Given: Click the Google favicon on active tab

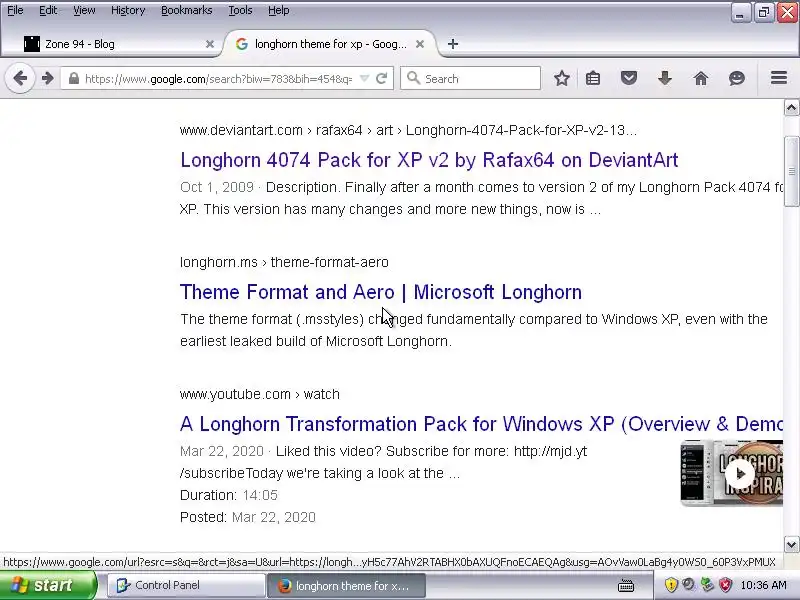Looking at the screenshot, I should click(242, 44).
